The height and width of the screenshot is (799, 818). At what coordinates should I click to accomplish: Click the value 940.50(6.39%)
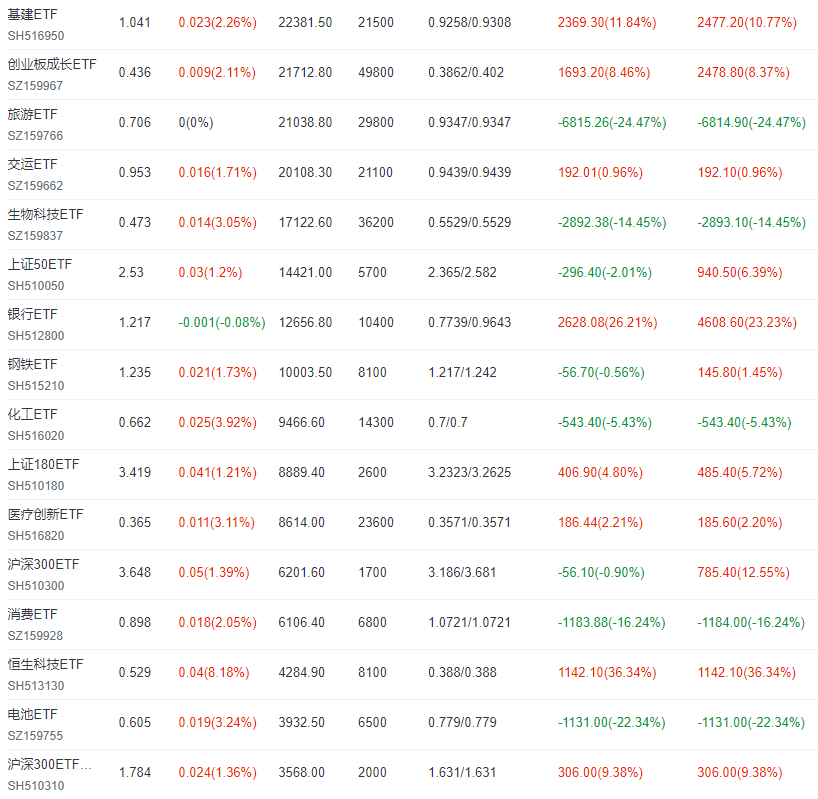point(740,273)
